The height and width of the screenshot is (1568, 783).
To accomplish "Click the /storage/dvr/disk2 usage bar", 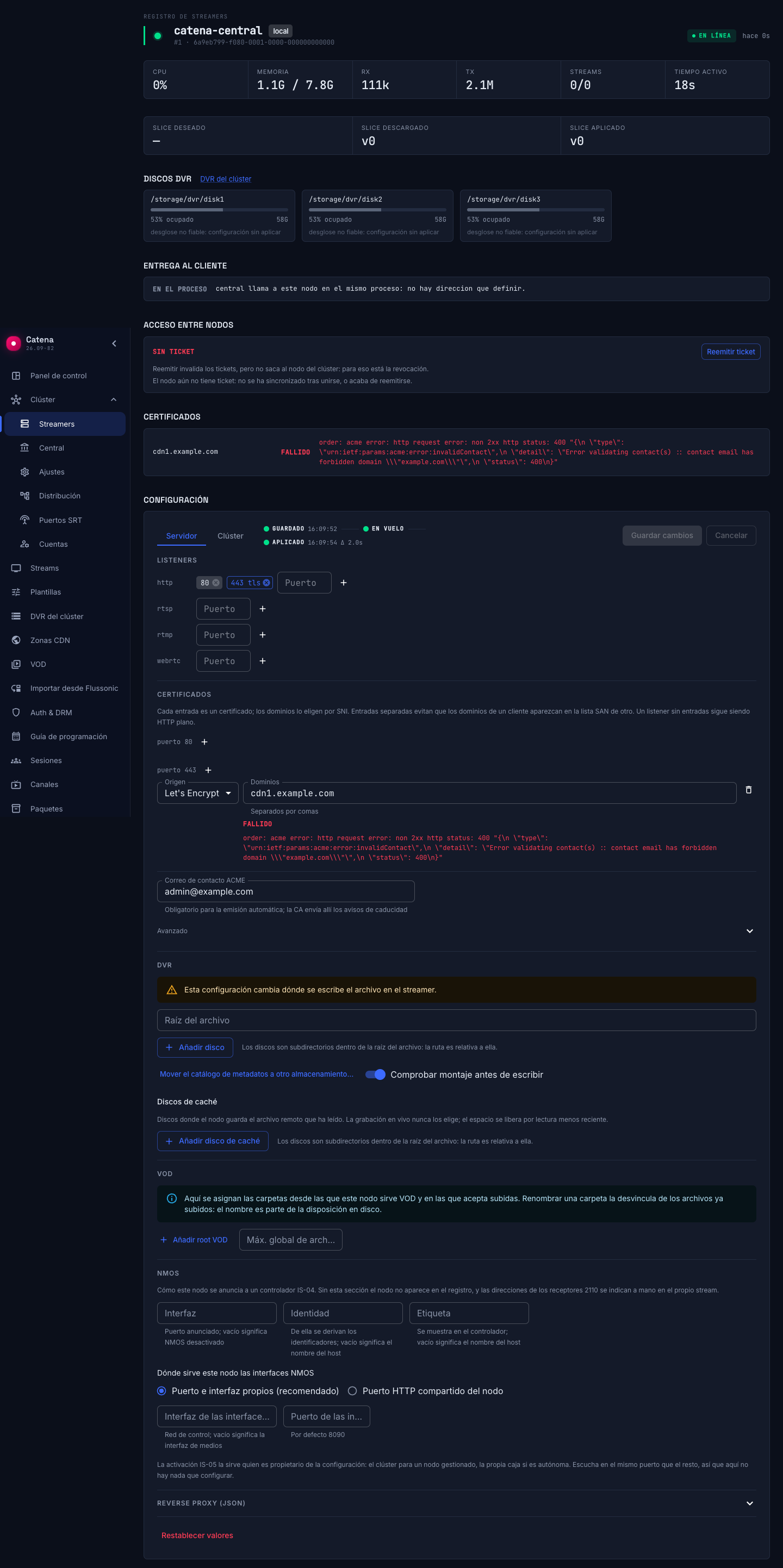I will click(x=377, y=209).
